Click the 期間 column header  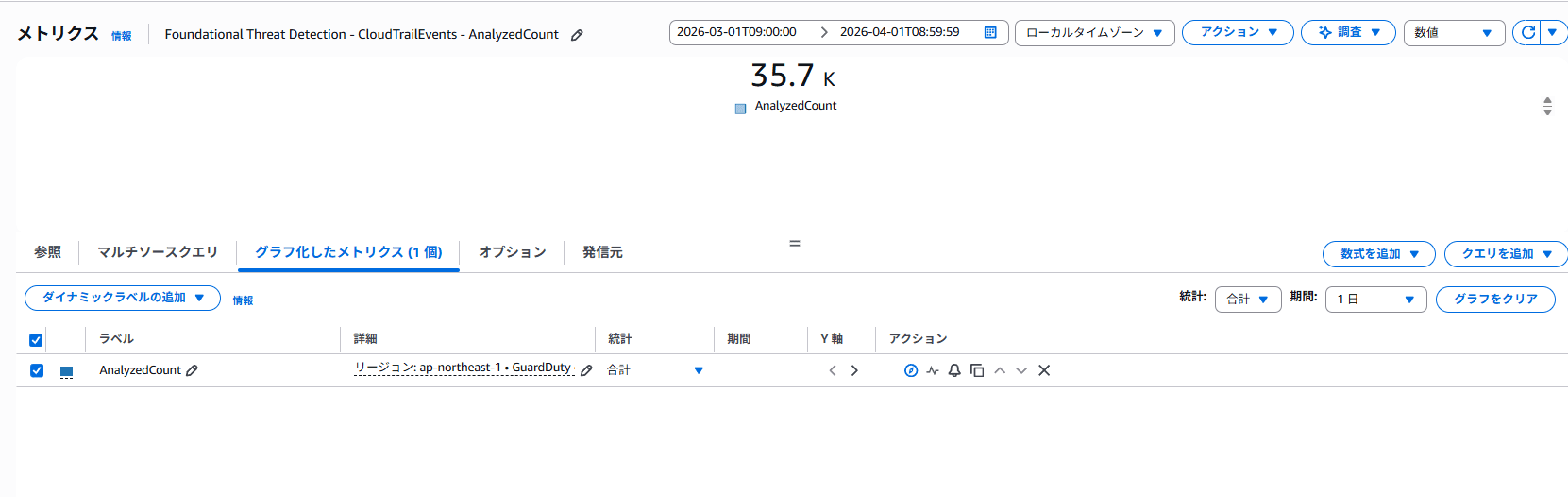click(x=739, y=338)
